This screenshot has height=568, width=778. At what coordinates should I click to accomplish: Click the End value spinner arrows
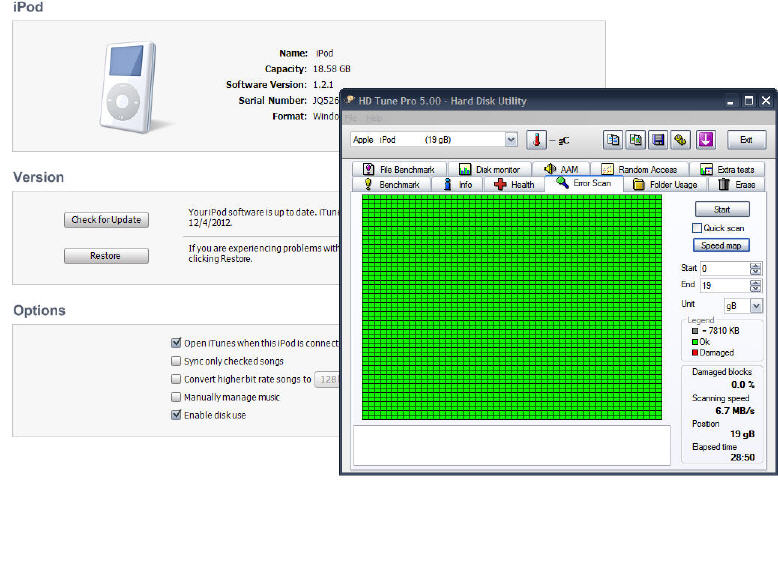[x=755, y=285]
